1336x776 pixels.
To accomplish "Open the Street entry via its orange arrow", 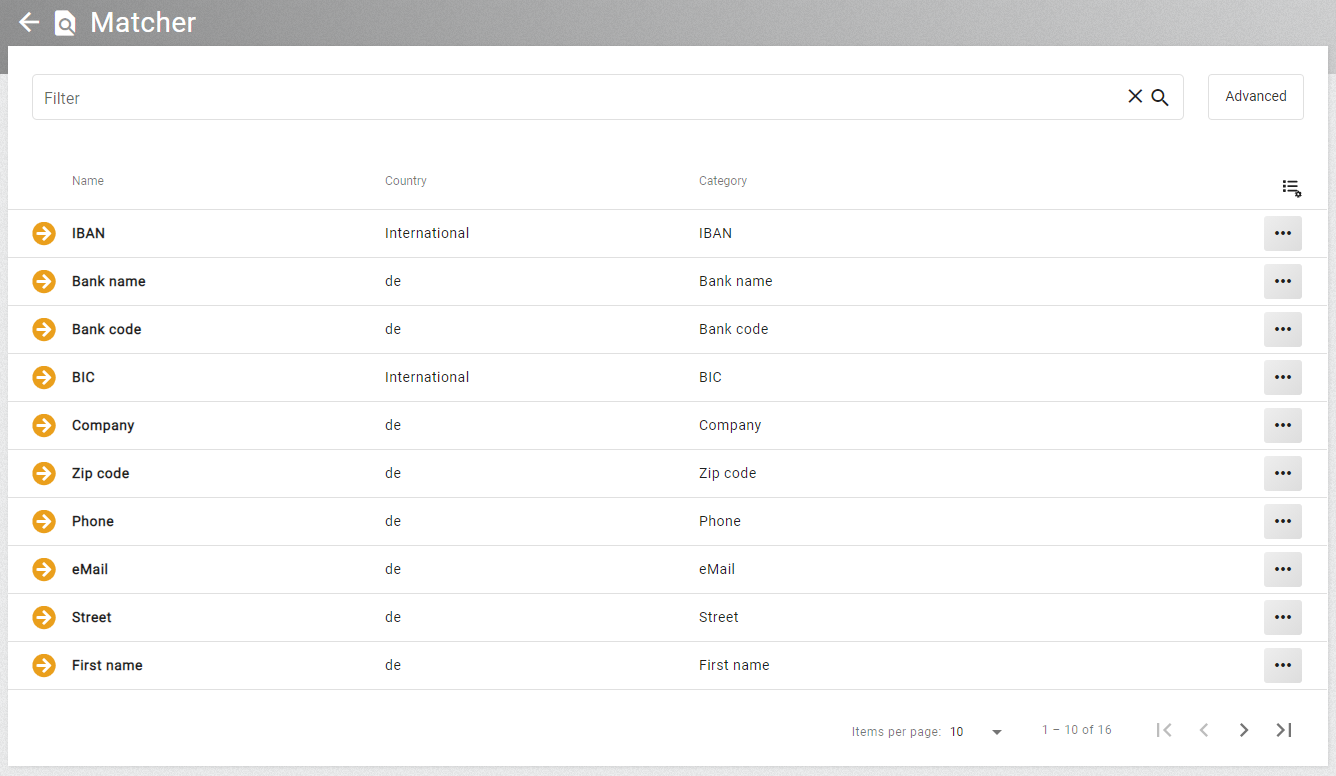I will 43,617.
